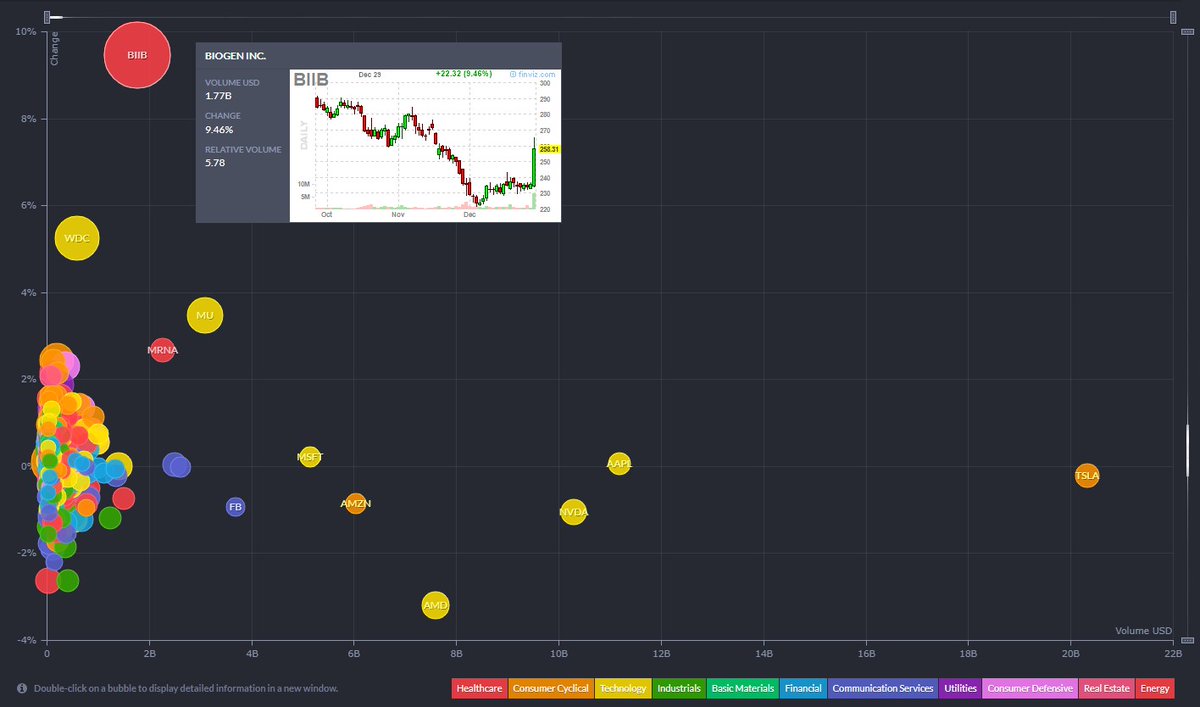Click the Change axis label
The image size is (1200, 707).
point(55,49)
